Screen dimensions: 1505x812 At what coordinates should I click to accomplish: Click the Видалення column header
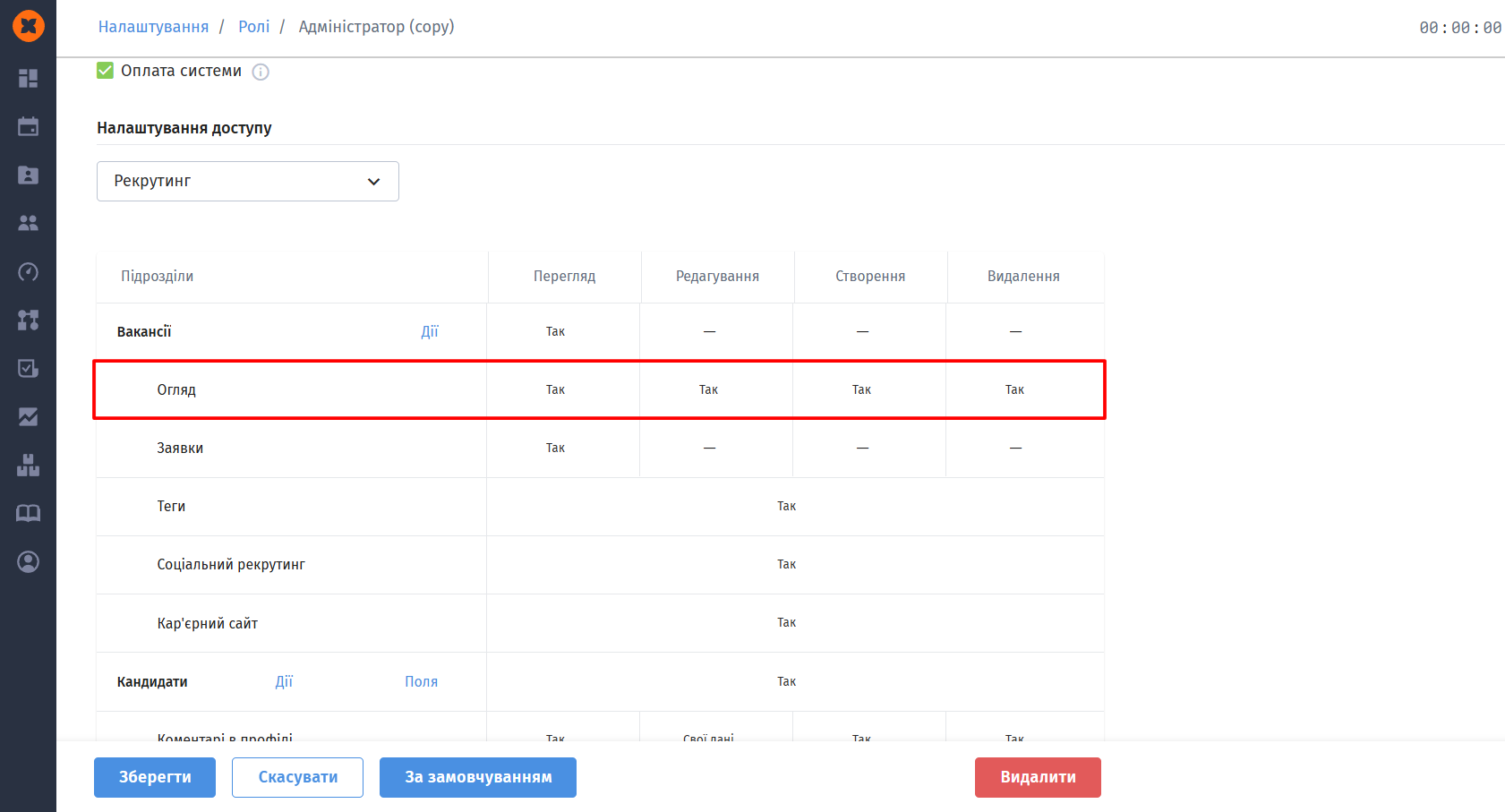point(1023,276)
